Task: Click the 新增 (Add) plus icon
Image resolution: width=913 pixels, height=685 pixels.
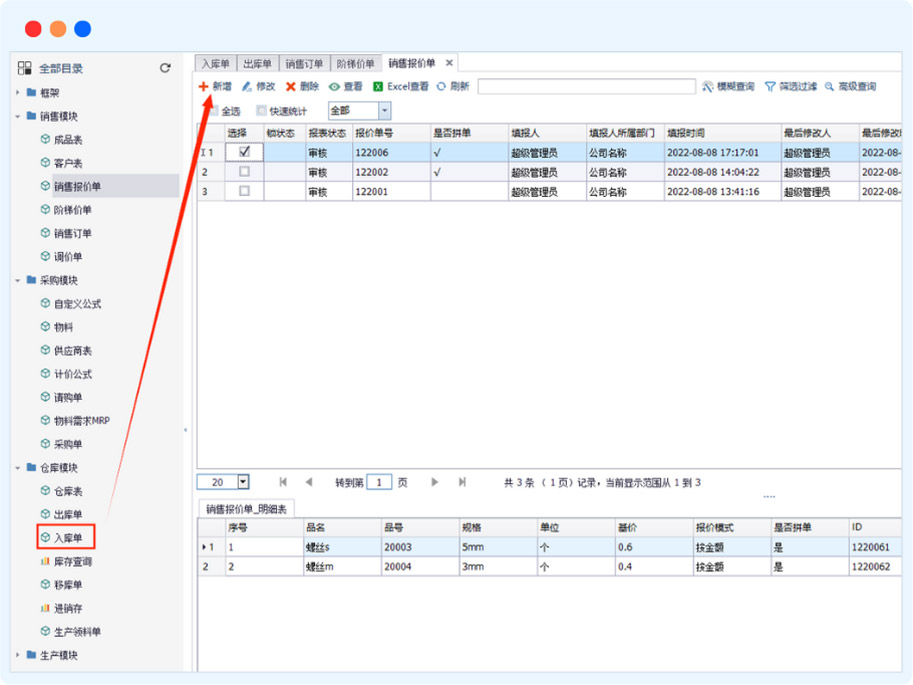Action: [204, 87]
